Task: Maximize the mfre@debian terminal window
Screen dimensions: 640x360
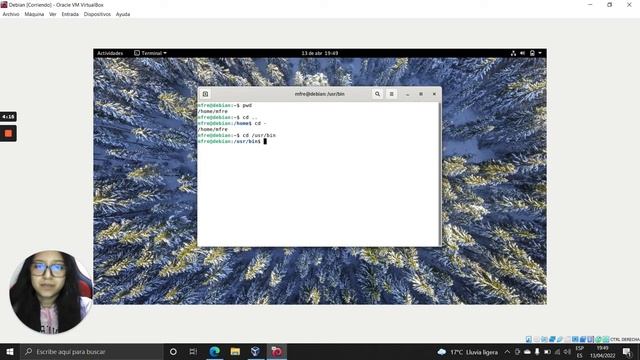Action: 421,94
